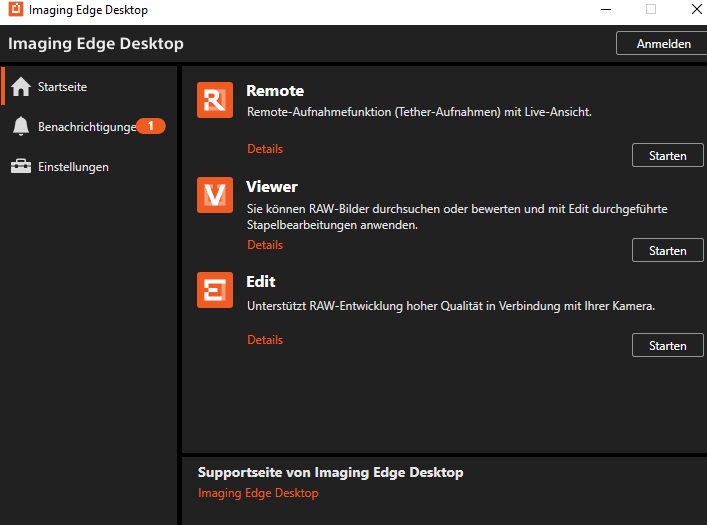Click the Startseite home icon

pos(21,87)
